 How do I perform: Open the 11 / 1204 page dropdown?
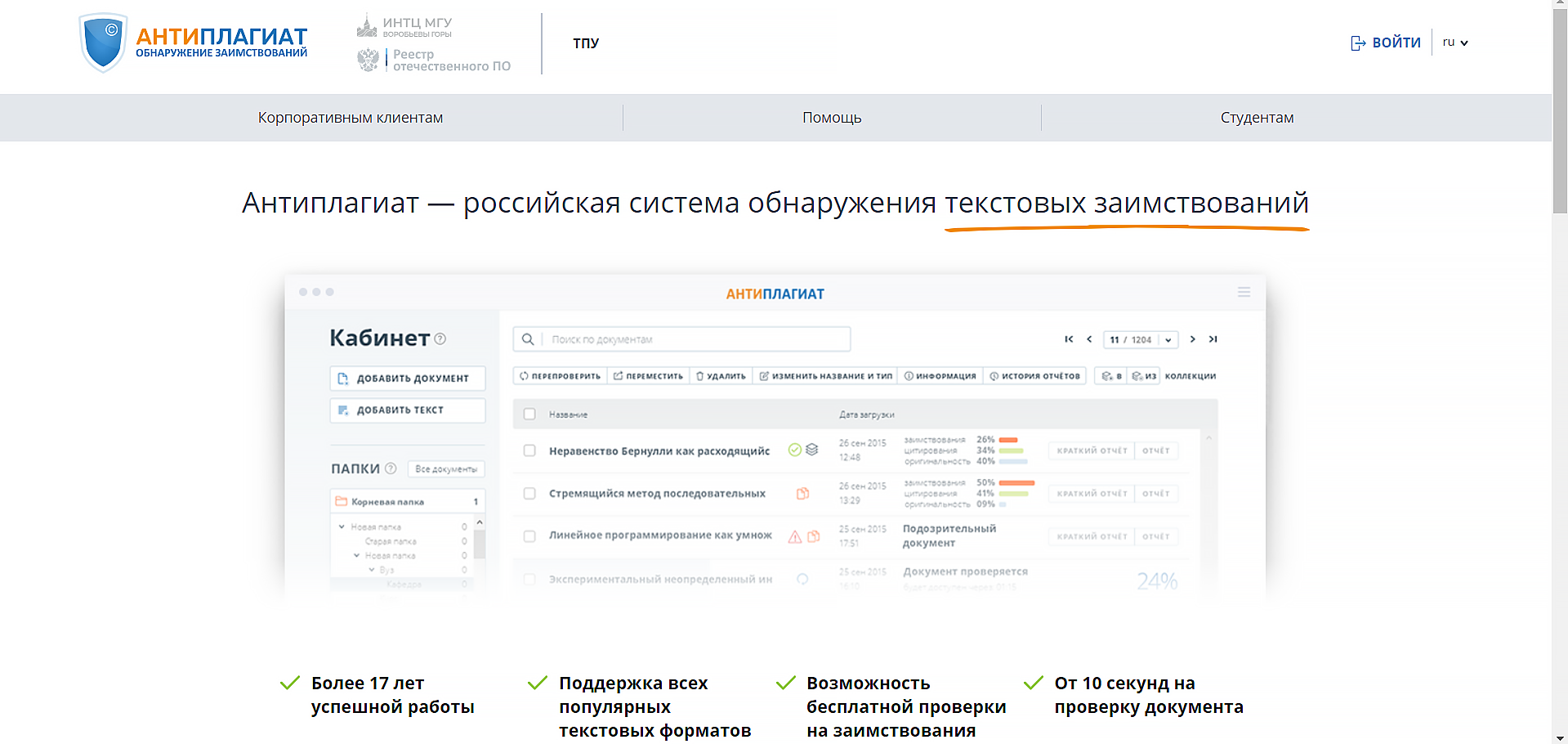1141,339
